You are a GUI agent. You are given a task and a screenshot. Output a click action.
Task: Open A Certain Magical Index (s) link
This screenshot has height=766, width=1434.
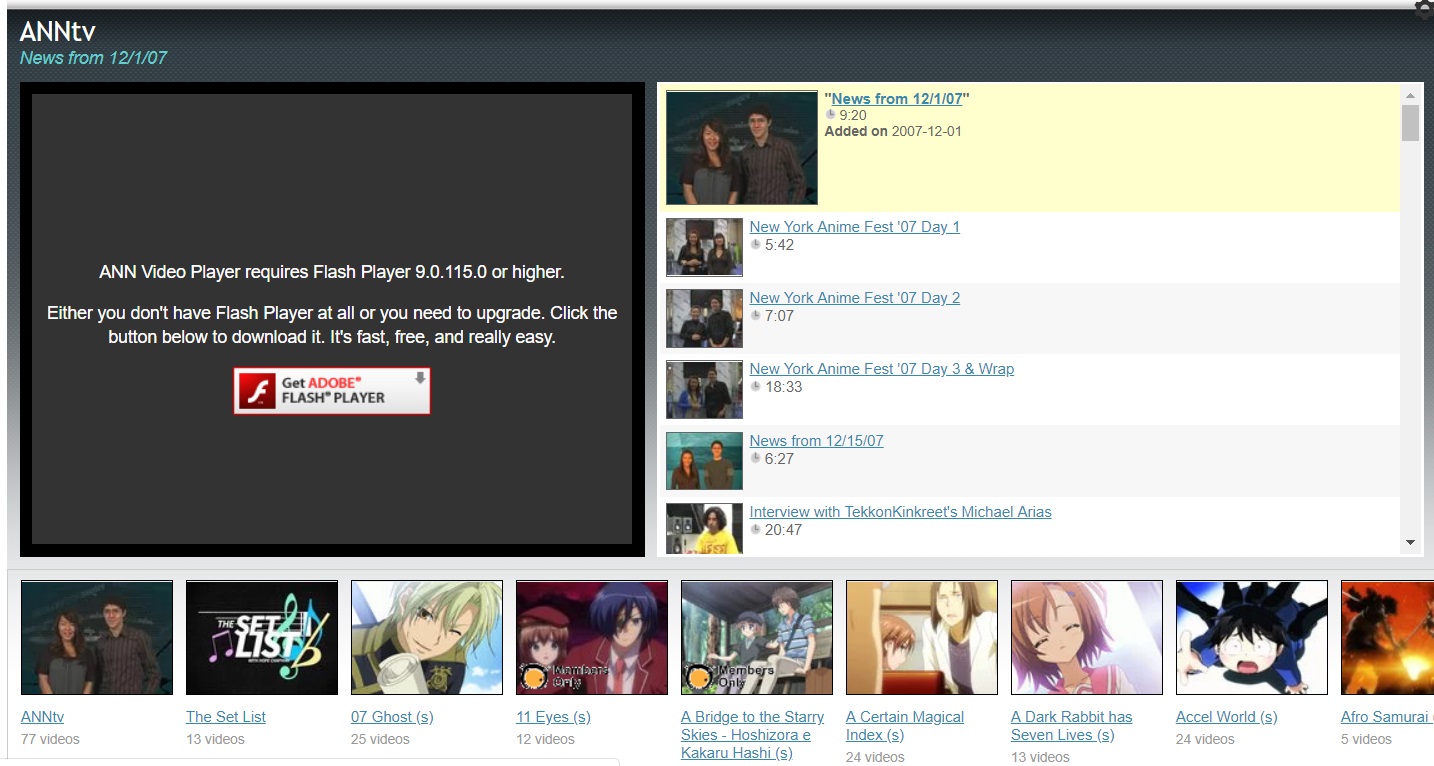905,726
